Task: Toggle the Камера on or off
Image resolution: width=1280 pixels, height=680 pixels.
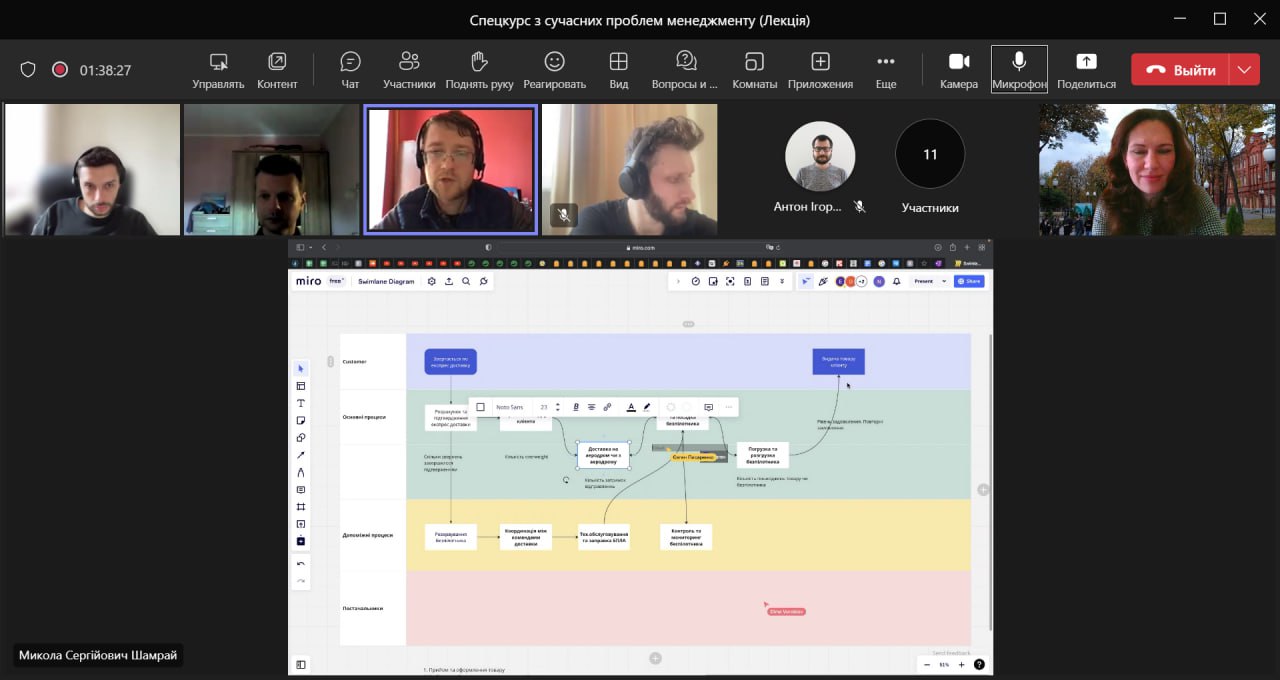Action: point(958,69)
